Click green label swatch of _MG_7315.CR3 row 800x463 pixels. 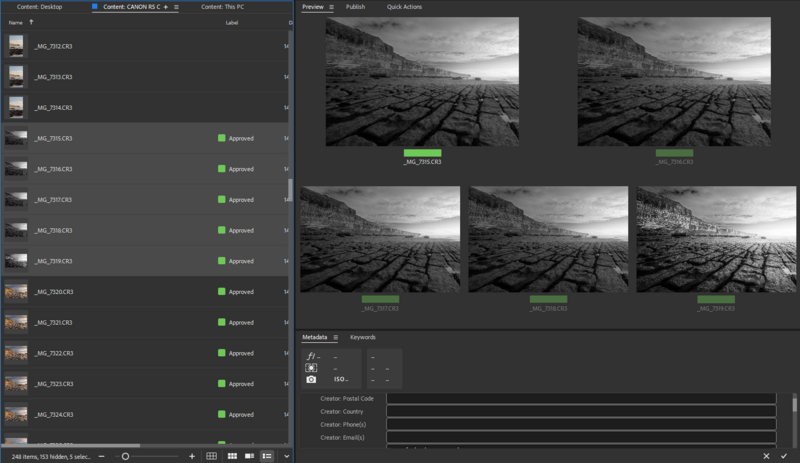tap(221, 138)
